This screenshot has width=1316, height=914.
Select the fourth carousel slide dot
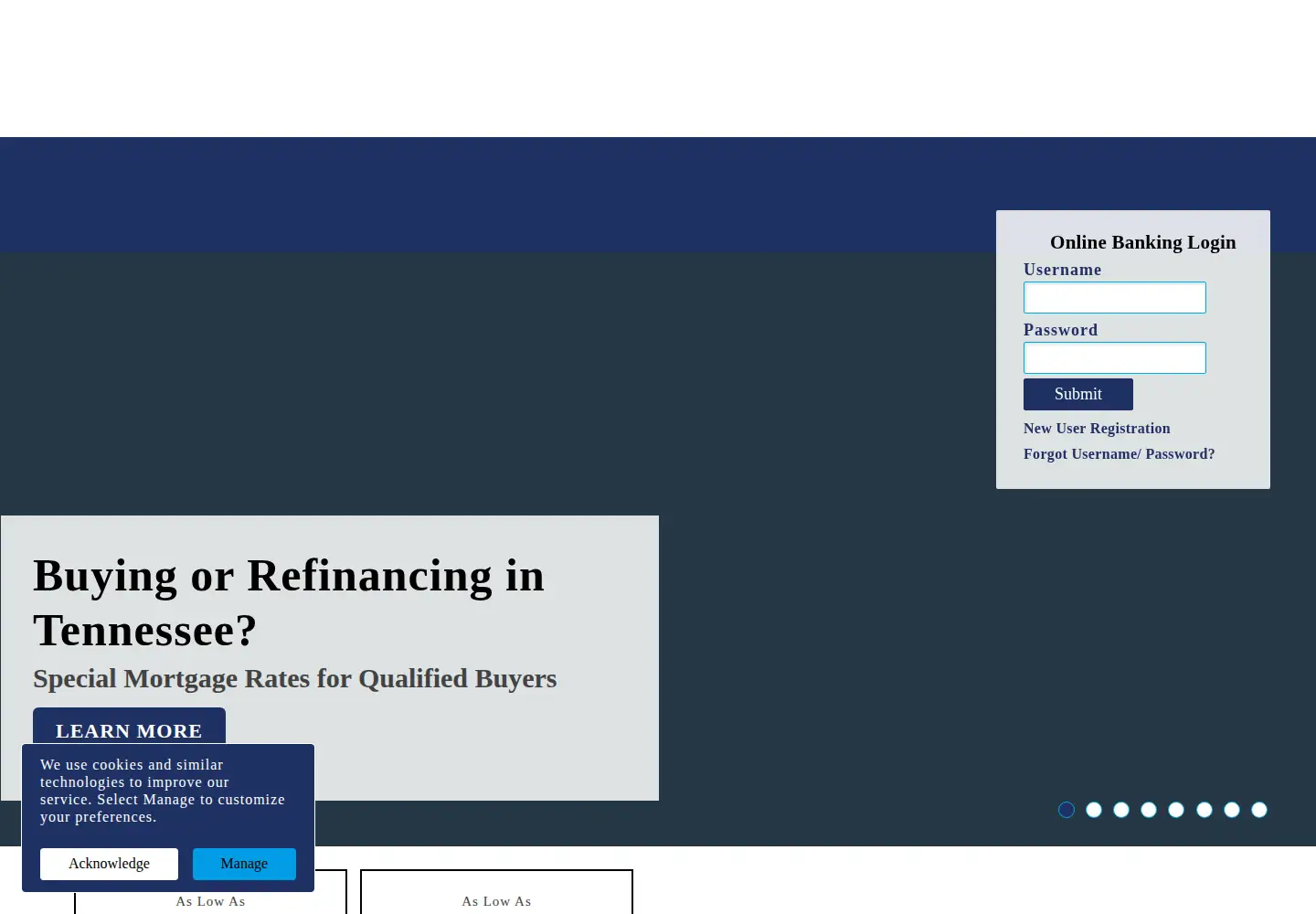click(x=1149, y=810)
